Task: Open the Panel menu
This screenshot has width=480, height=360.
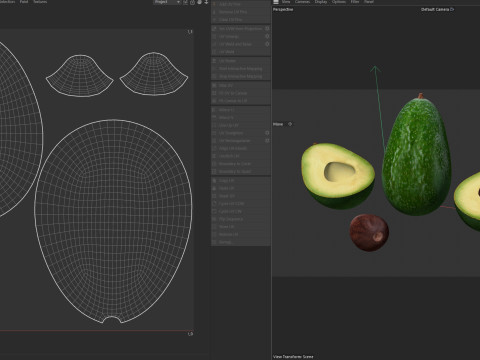Action: pyautogui.click(x=369, y=2)
